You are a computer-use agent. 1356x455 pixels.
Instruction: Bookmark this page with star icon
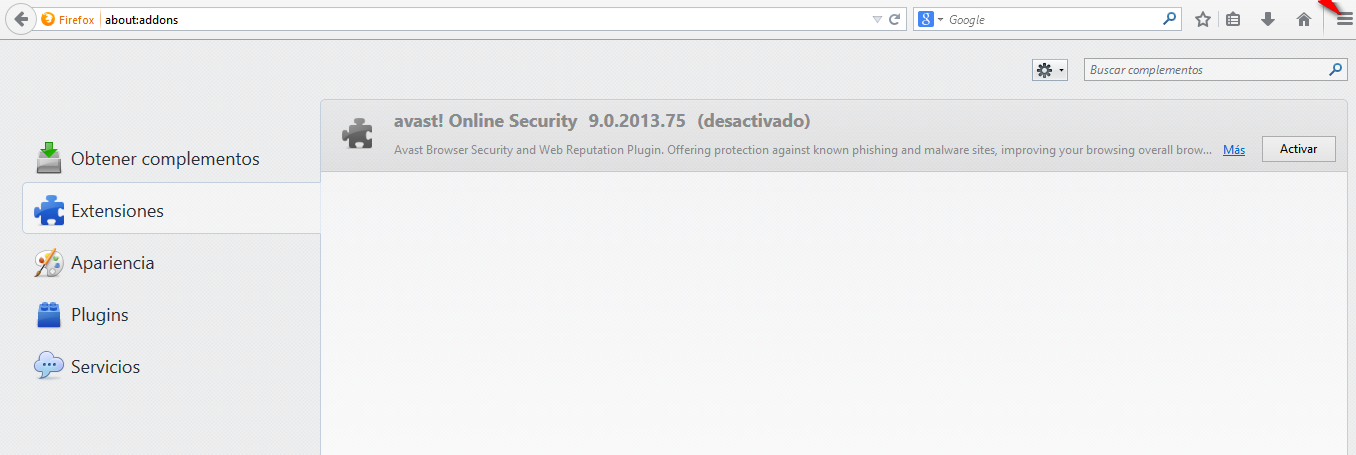[1203, 19]
